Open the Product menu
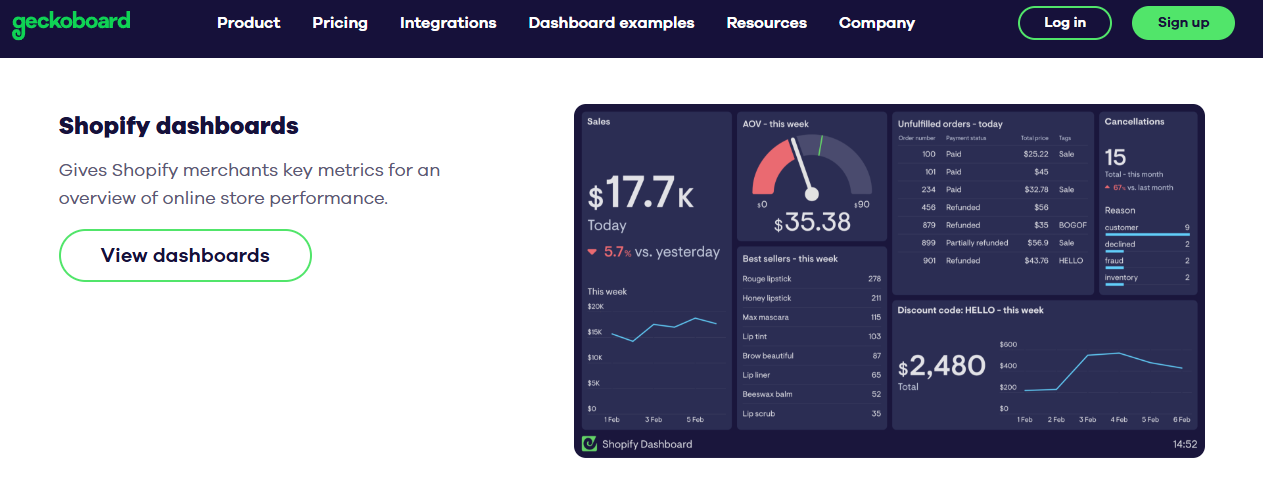1263x485 pixels. point(248,22)
